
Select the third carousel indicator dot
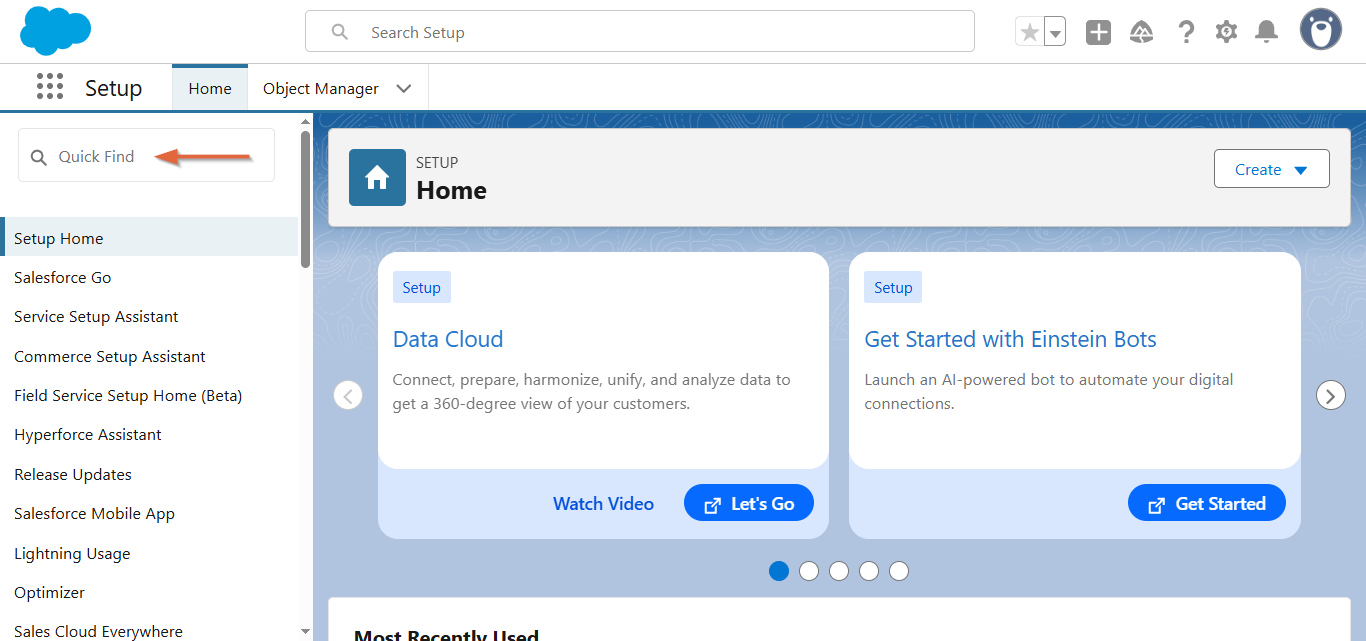[x=839, y=571]
